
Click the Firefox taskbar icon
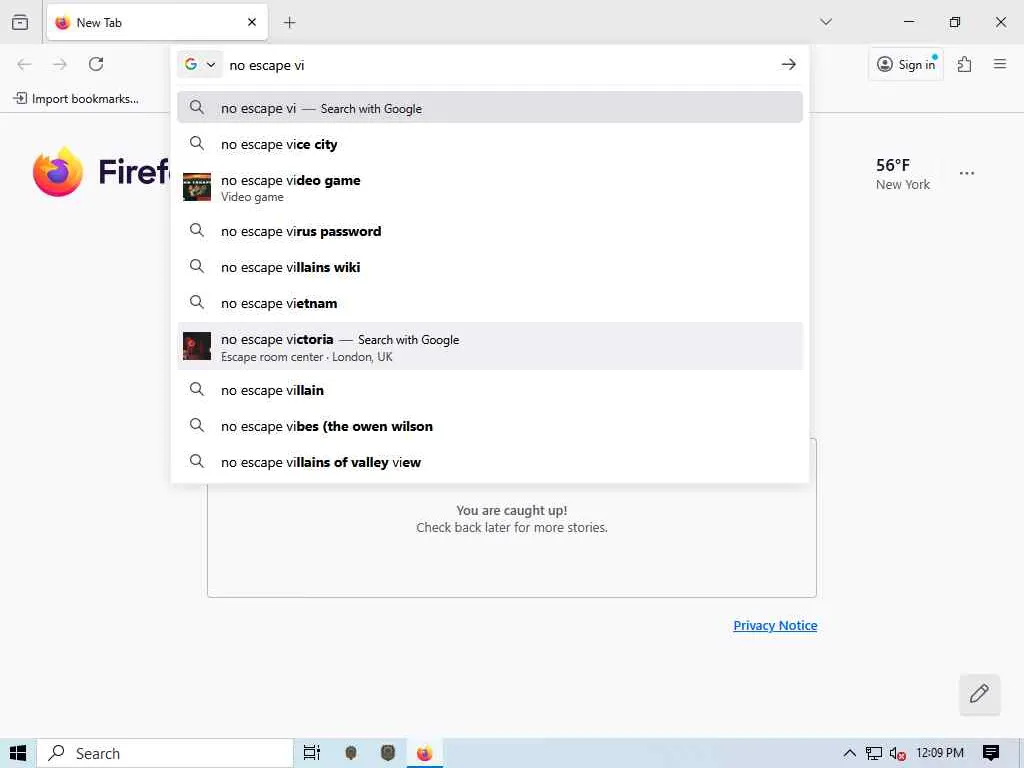coord(424,753)
